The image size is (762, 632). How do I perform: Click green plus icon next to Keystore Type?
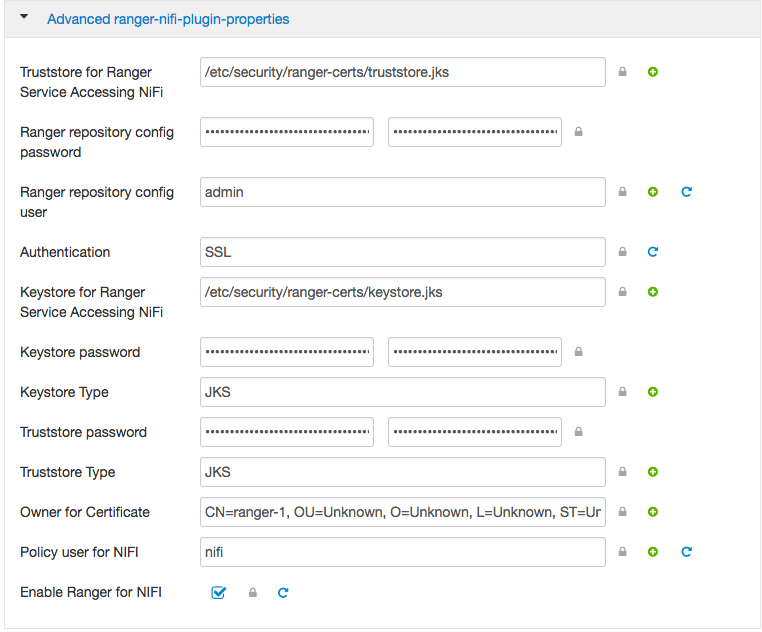[653, 392]
